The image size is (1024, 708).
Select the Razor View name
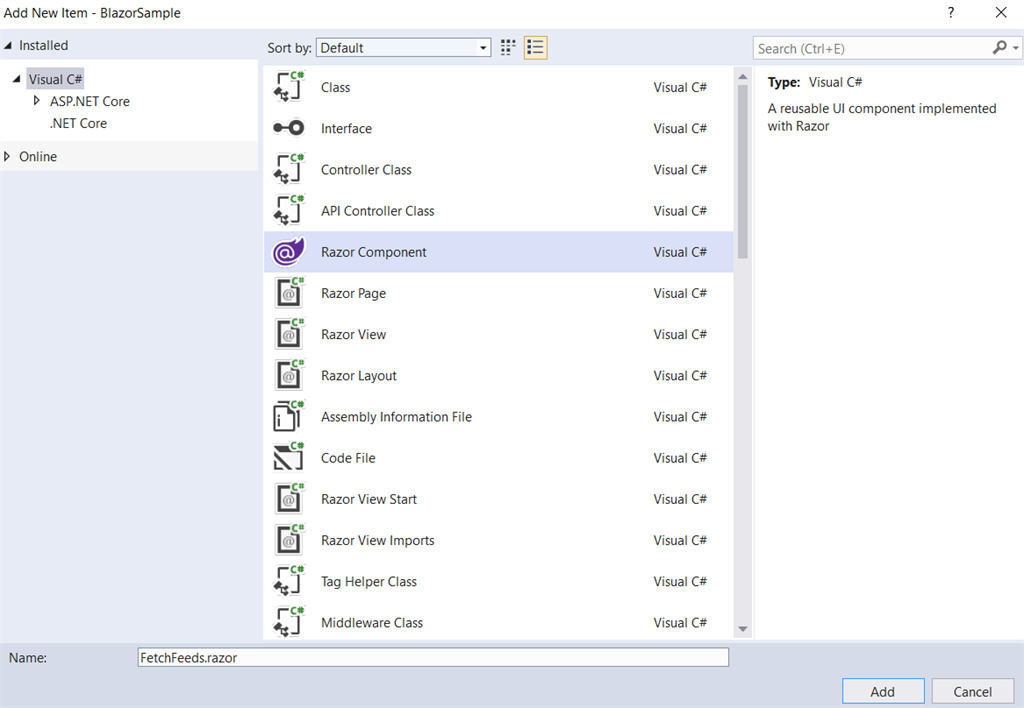(353, 334)
